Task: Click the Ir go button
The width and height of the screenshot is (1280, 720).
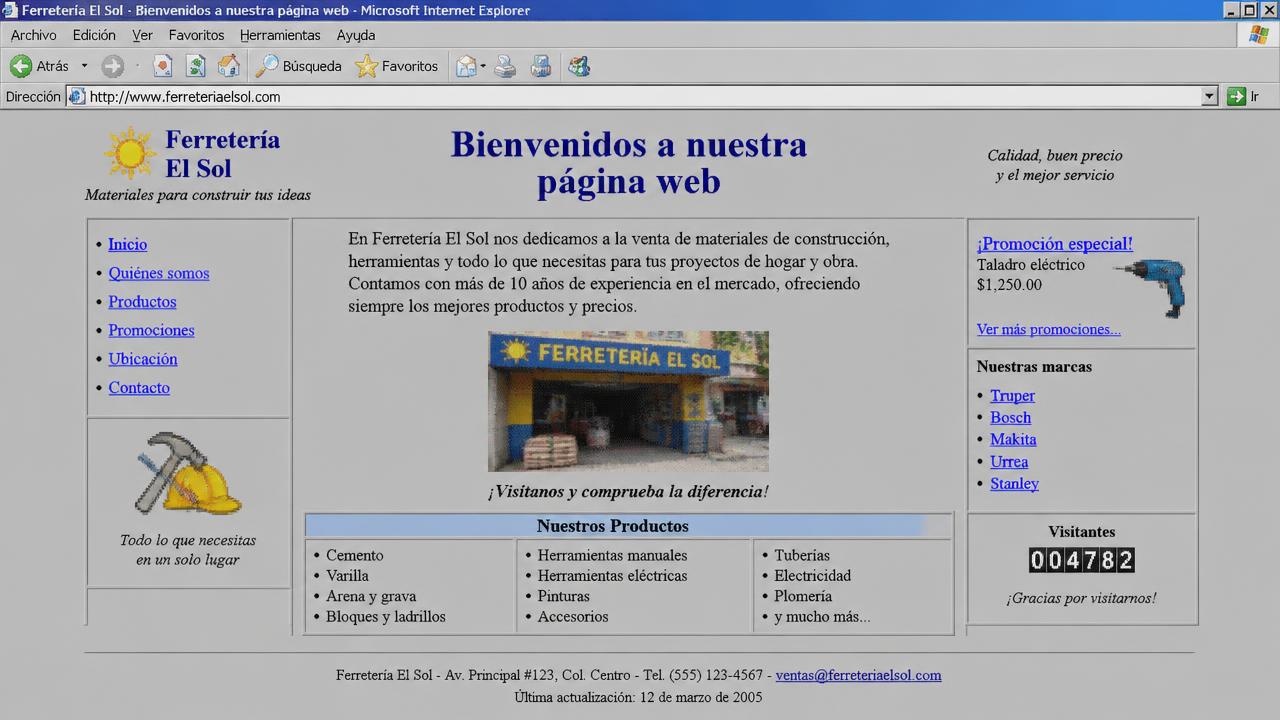Action: 1243,97
